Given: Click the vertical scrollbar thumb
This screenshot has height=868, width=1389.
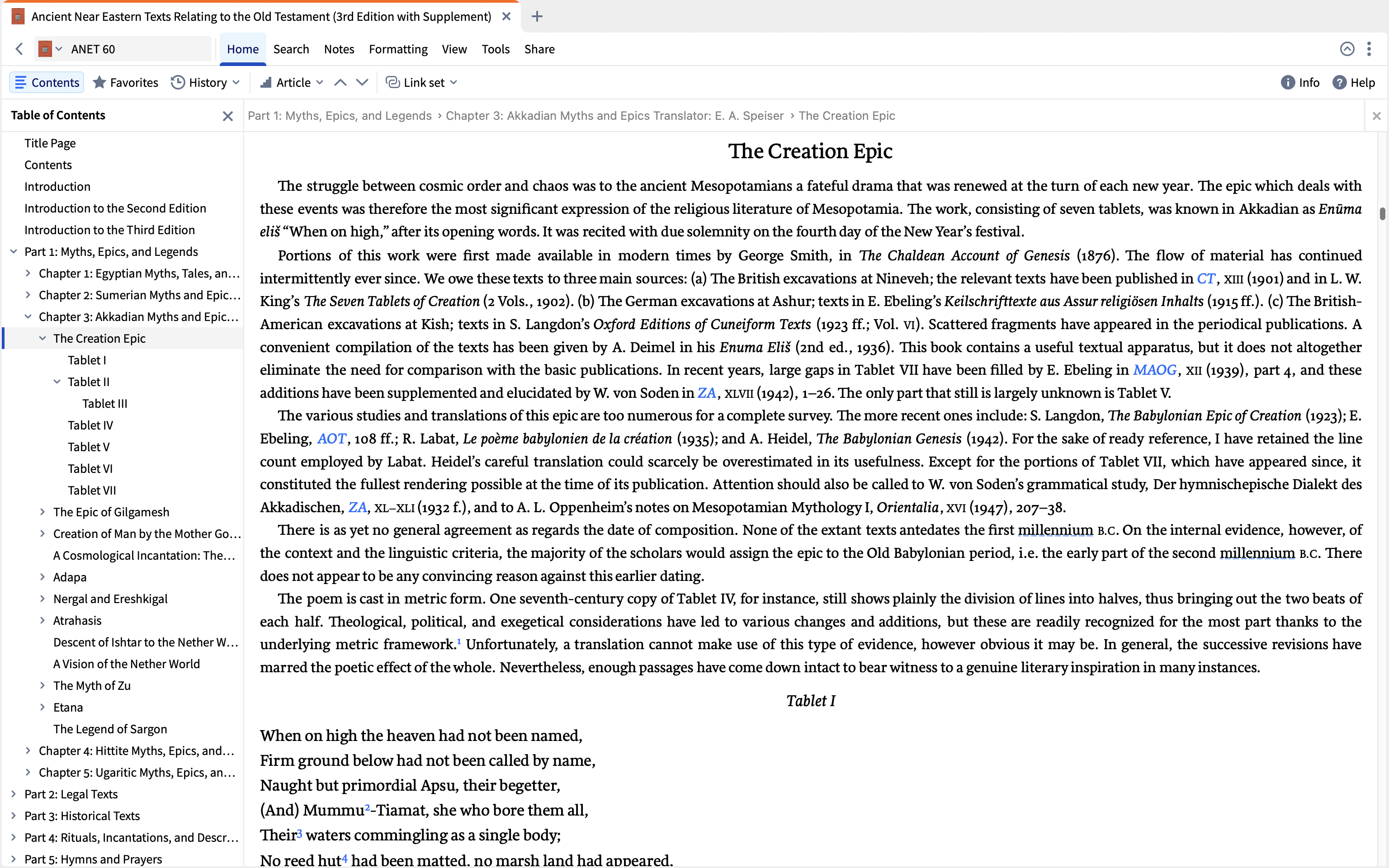Looking at the screenshot, I should 1383,213.
